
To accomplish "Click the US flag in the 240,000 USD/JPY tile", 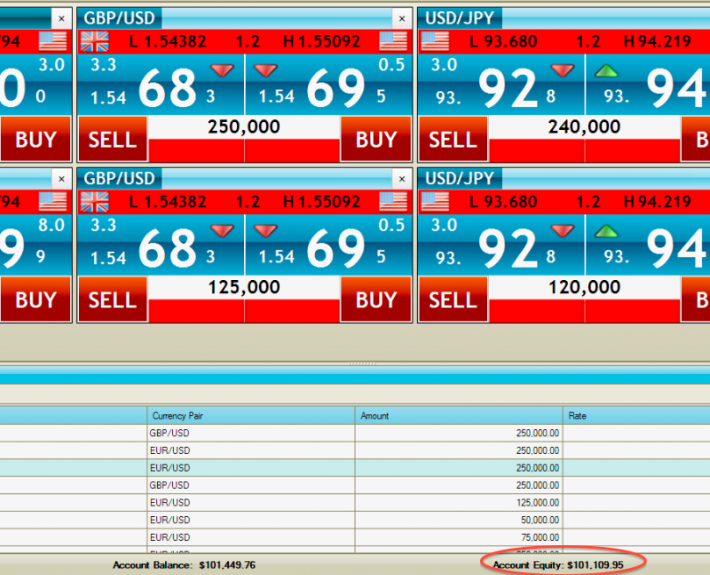I will (435, 41).
